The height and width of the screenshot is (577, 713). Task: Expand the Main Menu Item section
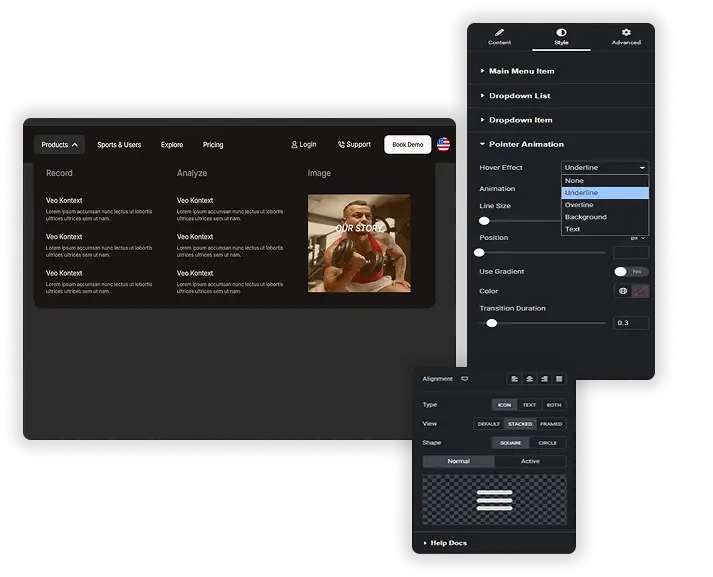[561, 71]
